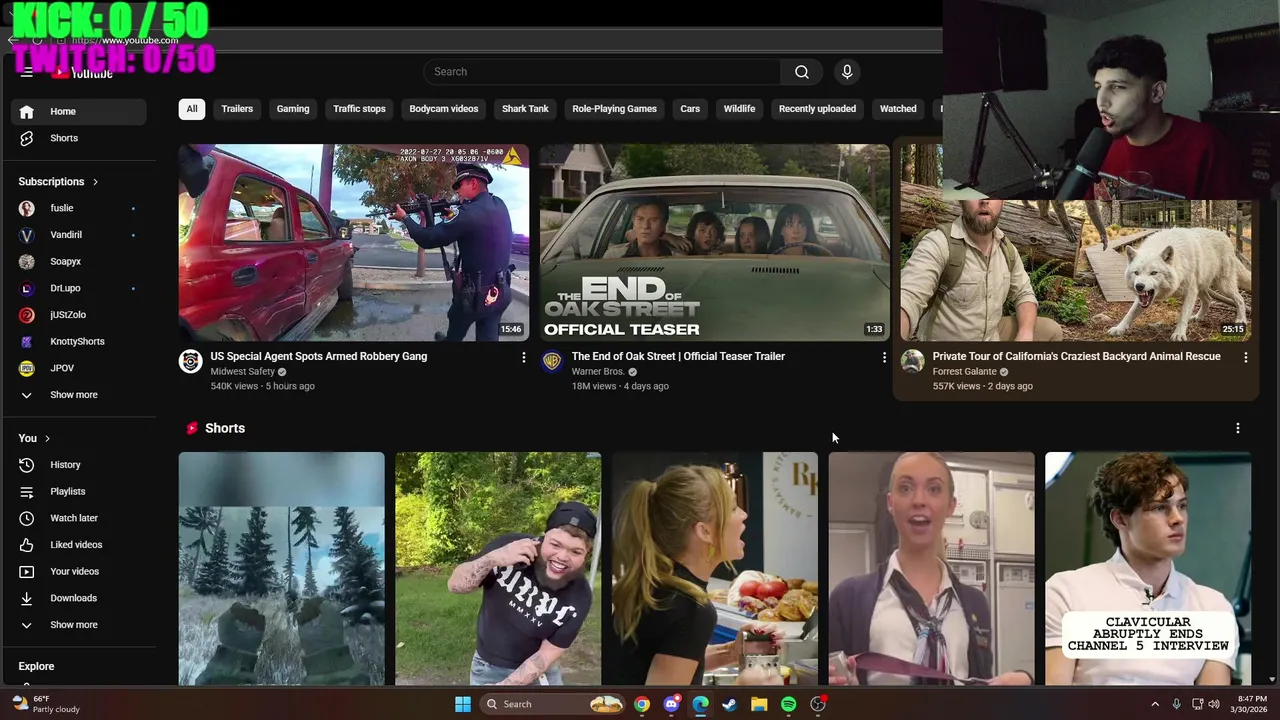Expand Show more under Subscriptions
The height and width of the screenshot is (720, 1280).
pos(78,395)
